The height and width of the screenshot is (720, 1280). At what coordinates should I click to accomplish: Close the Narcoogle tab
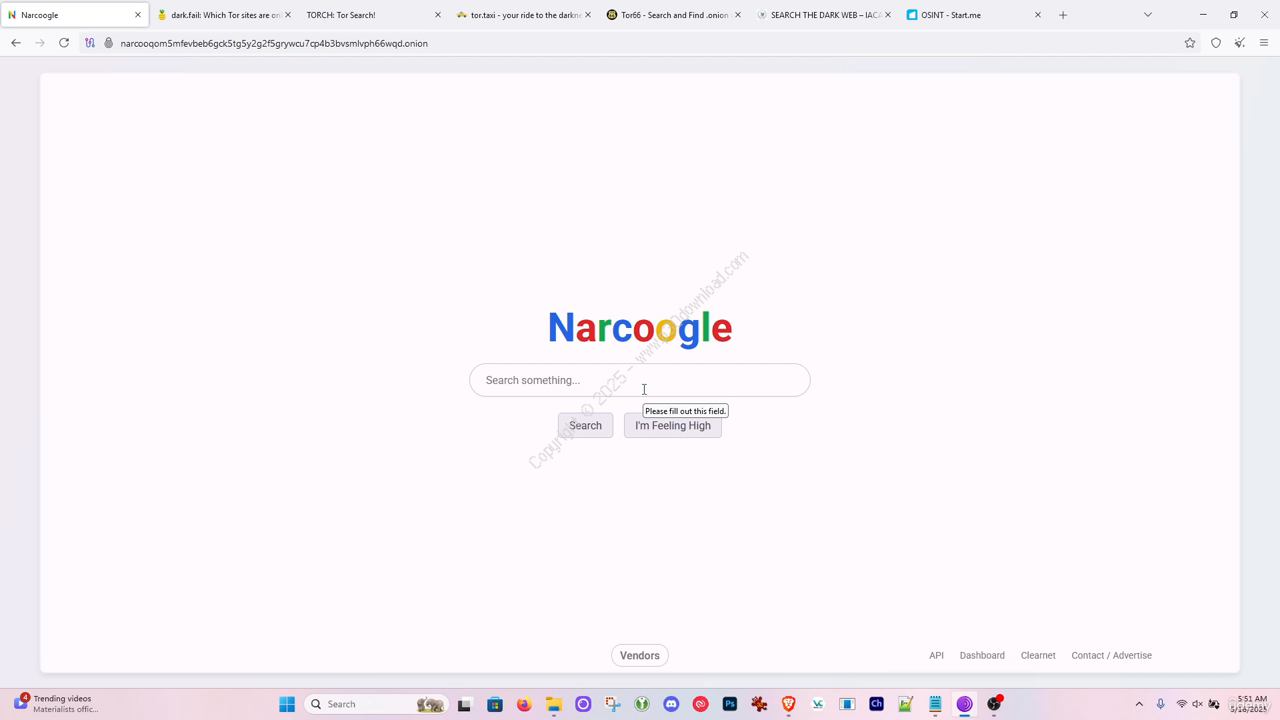pos(138,15)
